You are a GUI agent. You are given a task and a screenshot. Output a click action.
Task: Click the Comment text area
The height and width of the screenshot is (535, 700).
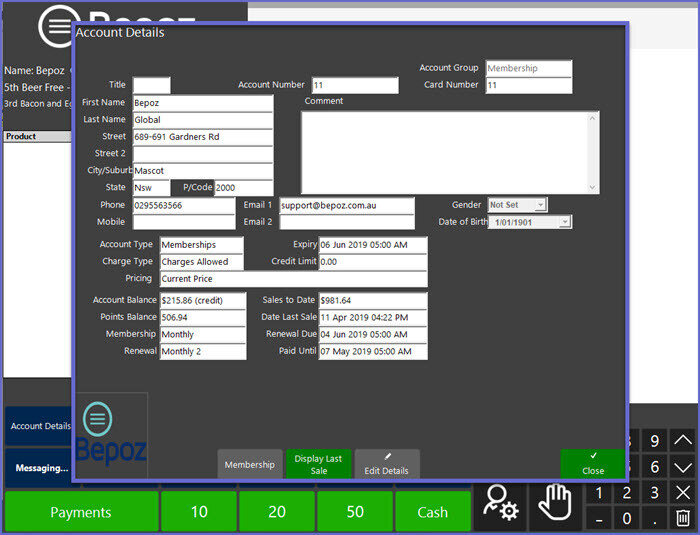coord(450,153)
